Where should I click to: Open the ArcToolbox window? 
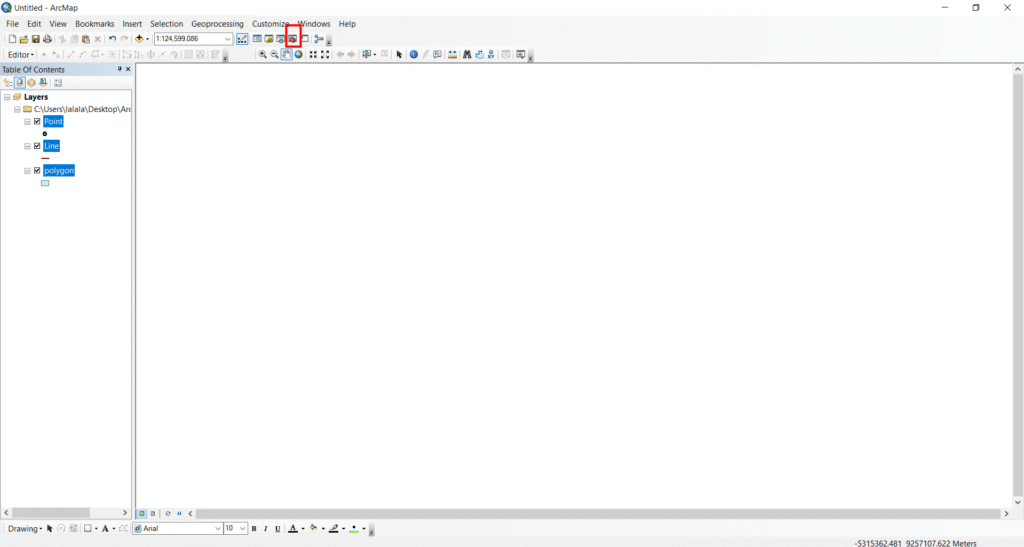[x=293, y=39]
